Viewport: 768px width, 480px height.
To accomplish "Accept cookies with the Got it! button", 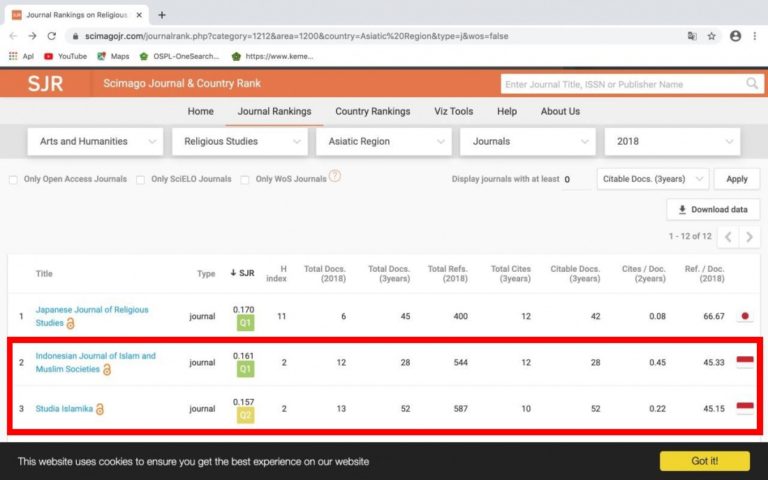I will [705, 461].
